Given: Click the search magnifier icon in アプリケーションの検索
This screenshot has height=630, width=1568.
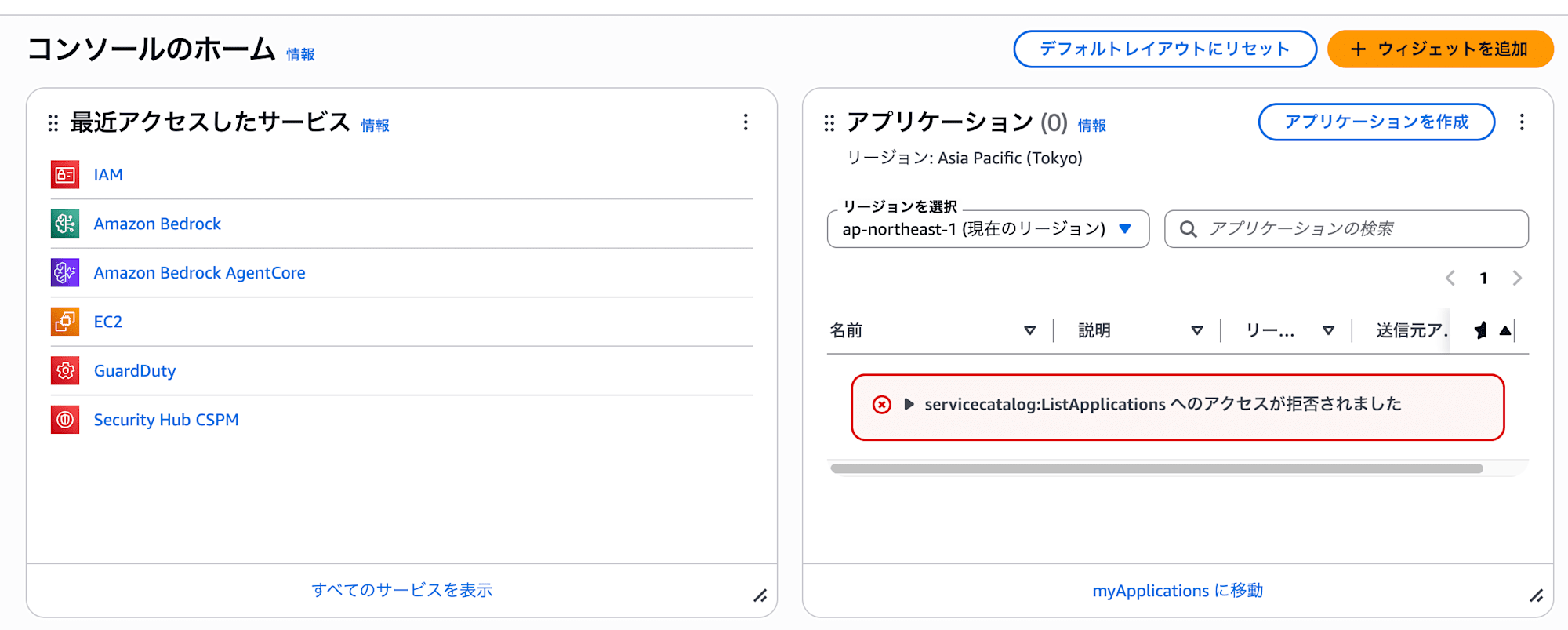Looking at the screenshot, I should 1189,229.
